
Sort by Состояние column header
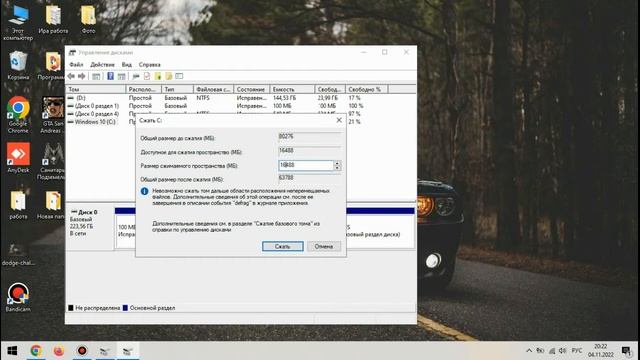click(x=251, y=89)
